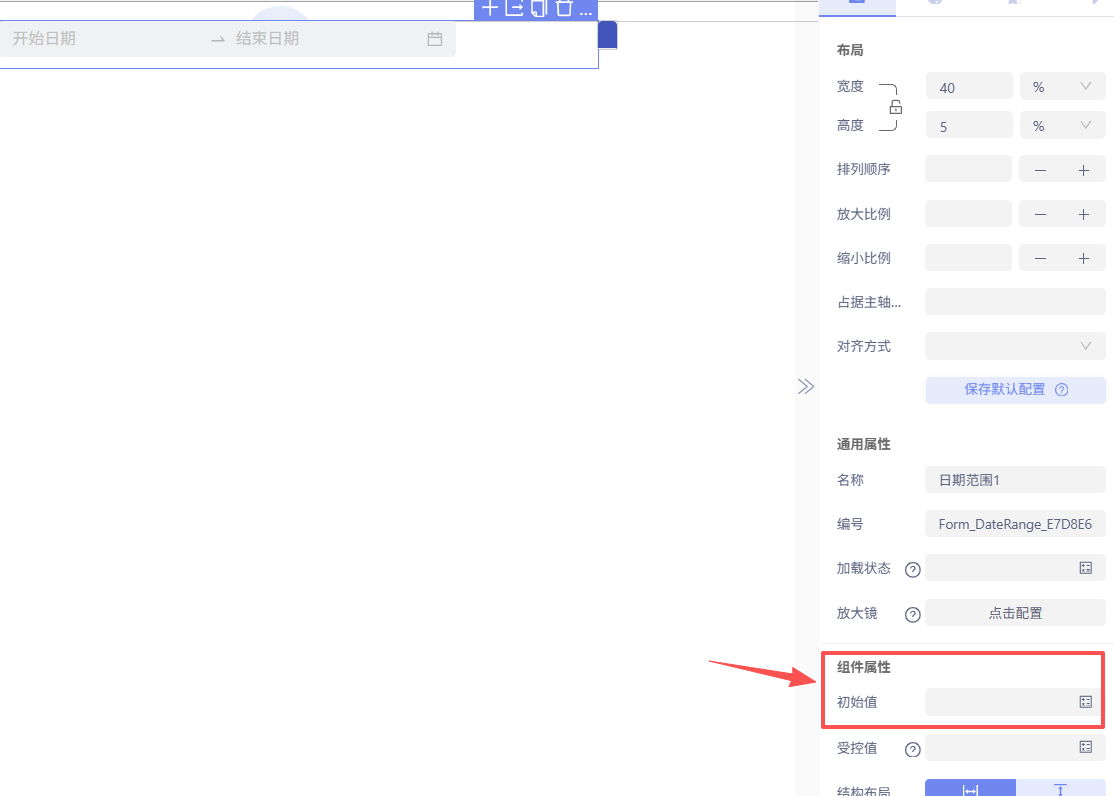
Task: Select the vertical layout option under 结构布局
Action: (1060, 789)
